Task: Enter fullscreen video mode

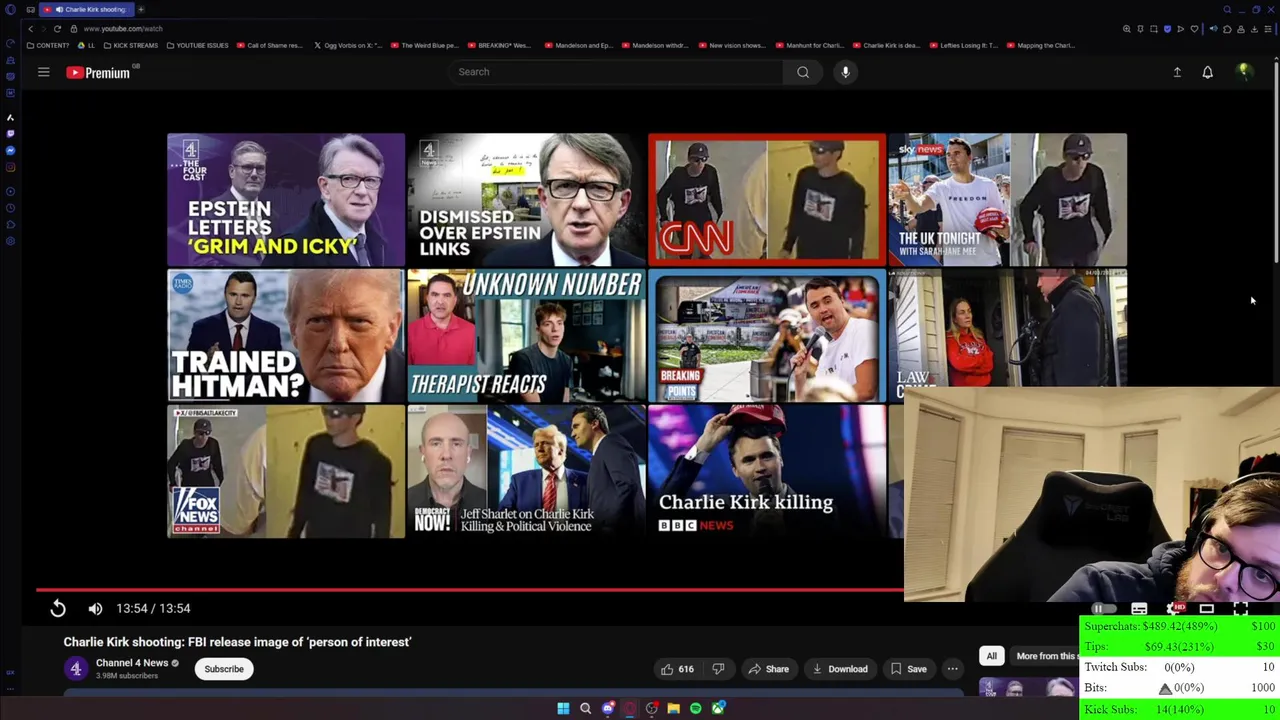Action: [1241, 608]
